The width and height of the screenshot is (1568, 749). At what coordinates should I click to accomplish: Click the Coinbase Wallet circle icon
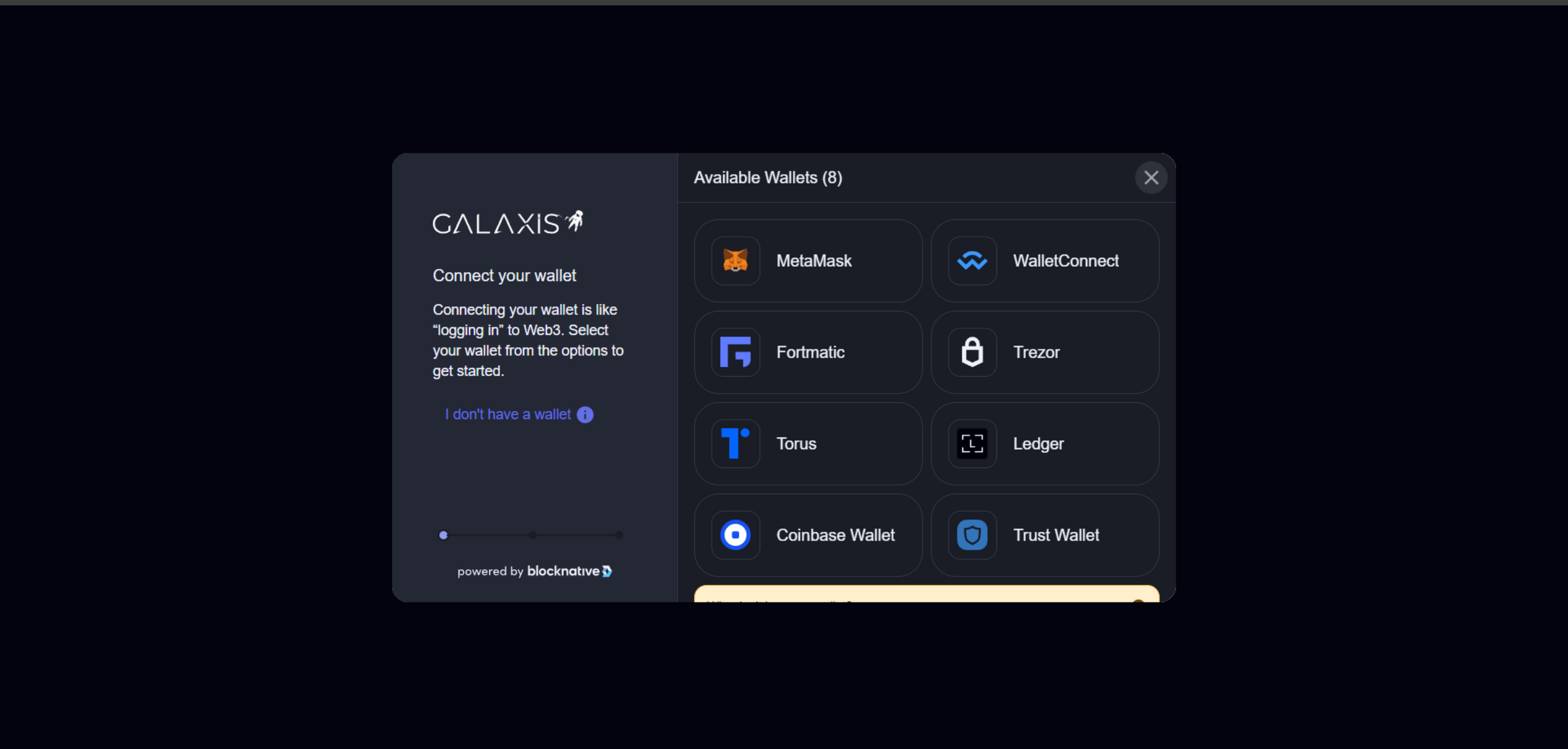[736, 535]
